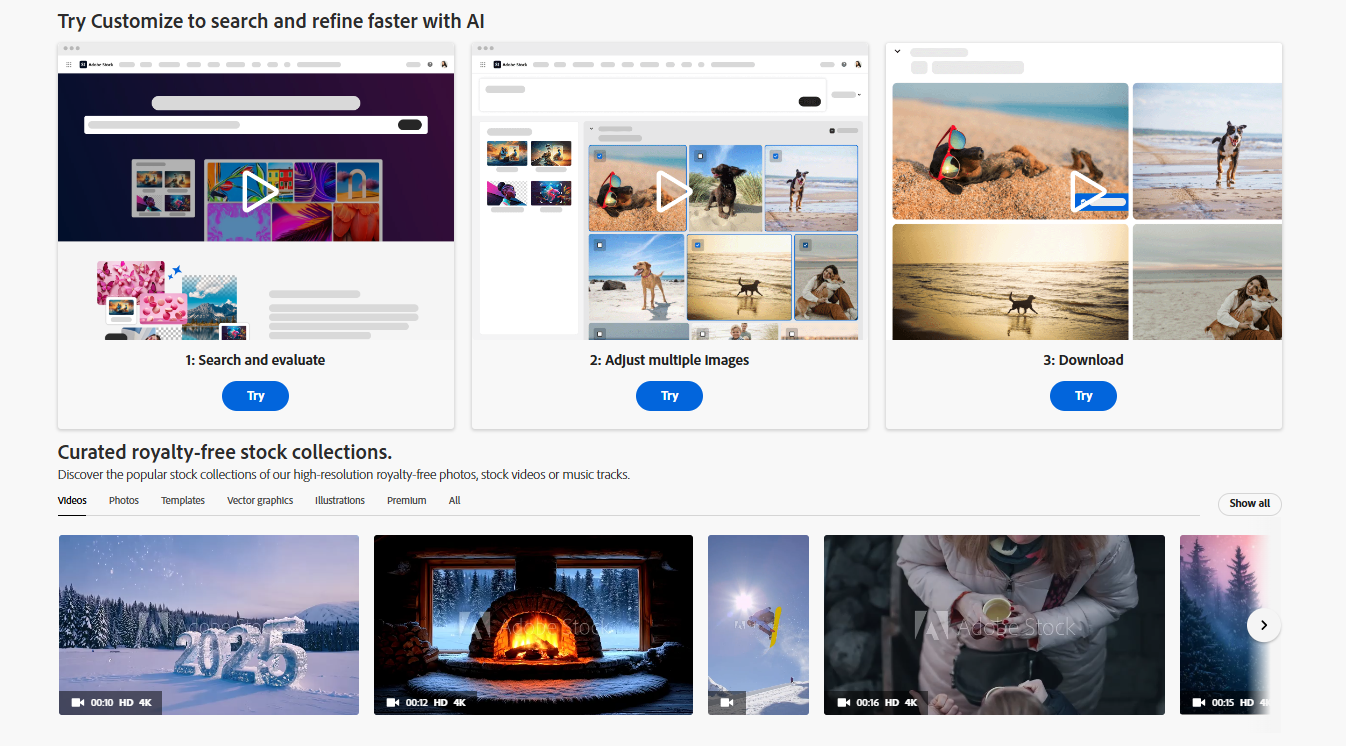Expand the chevron at the top of the Download mockup
Image resolution: width=1346 pixels, height=746 pixels.
[897, 51]
